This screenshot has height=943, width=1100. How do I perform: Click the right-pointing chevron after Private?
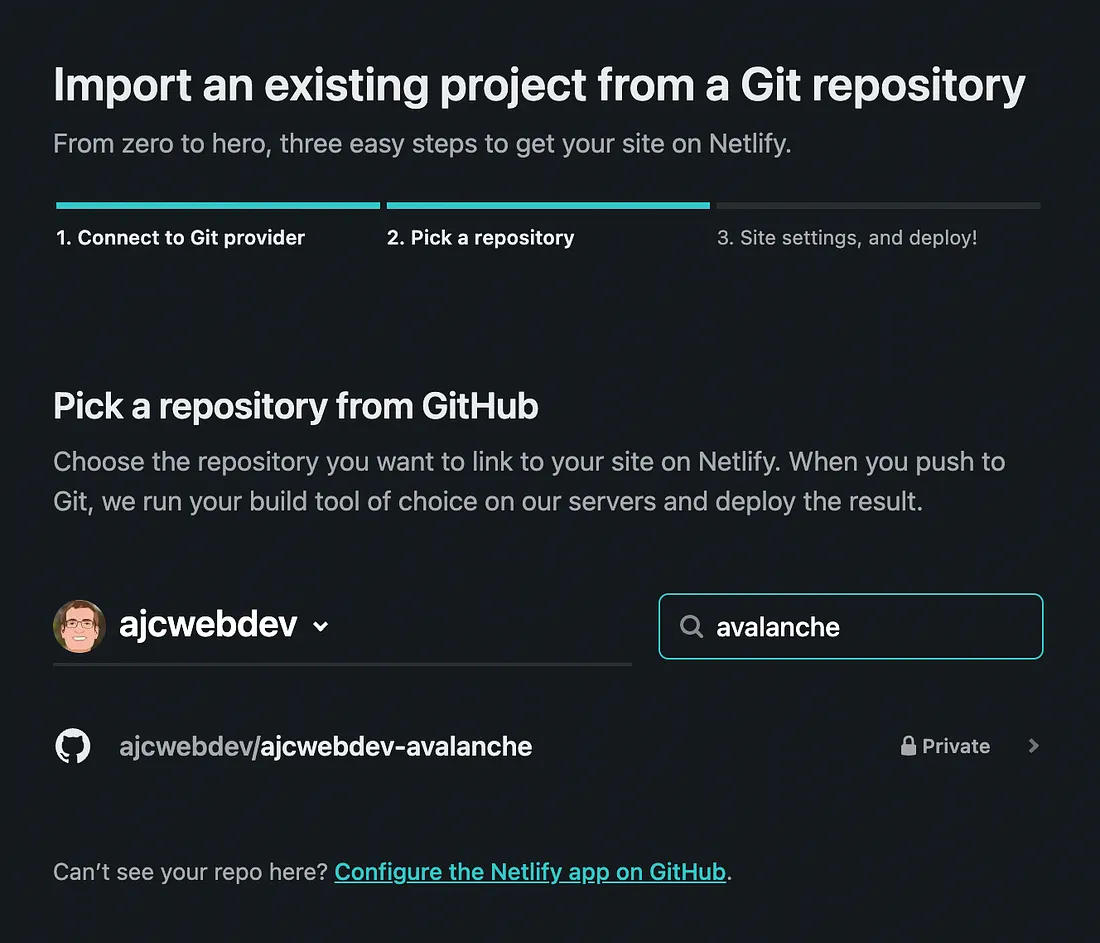[x=1032, y=745]
